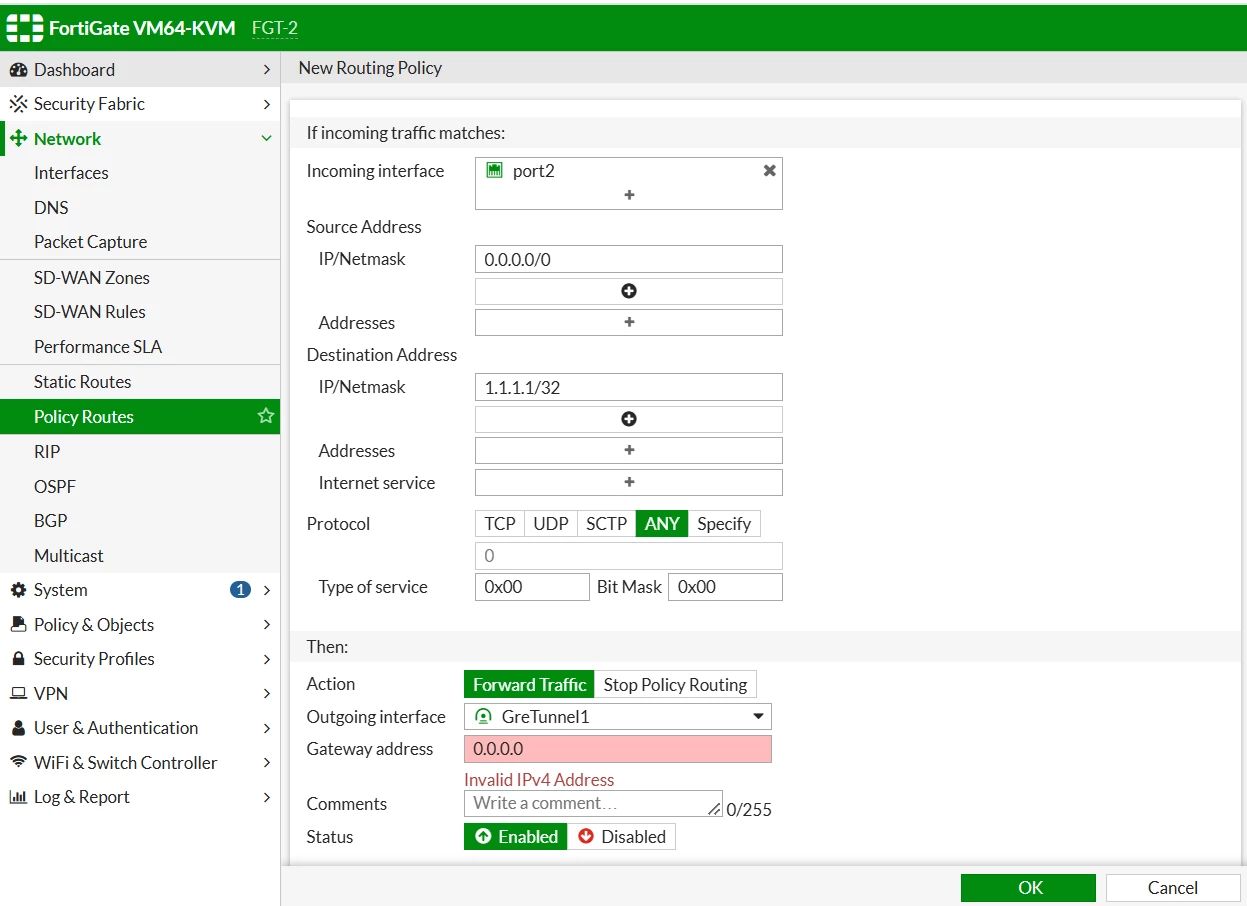Expand the Dashboard menu chevron

pyautogui.click(x=266, y=70)
